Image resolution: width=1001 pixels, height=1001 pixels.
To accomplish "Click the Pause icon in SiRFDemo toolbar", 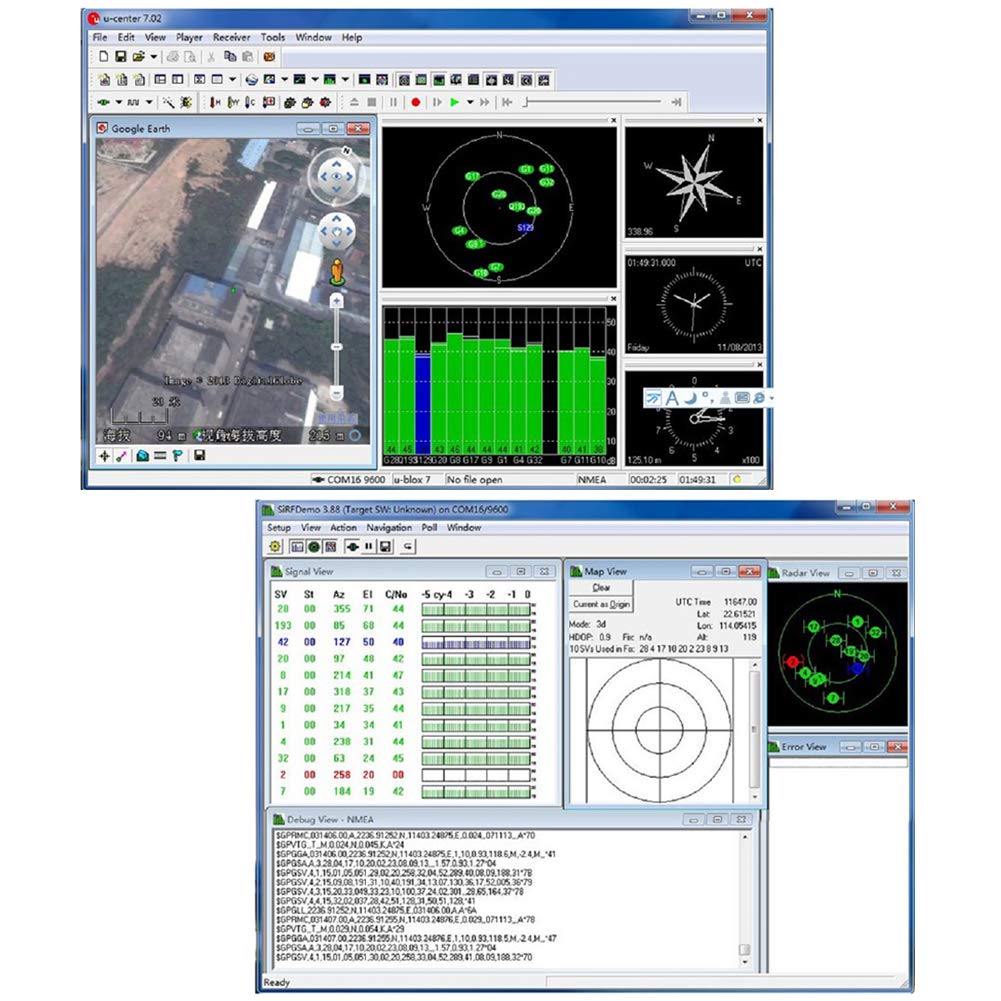I will pos(368,546).
